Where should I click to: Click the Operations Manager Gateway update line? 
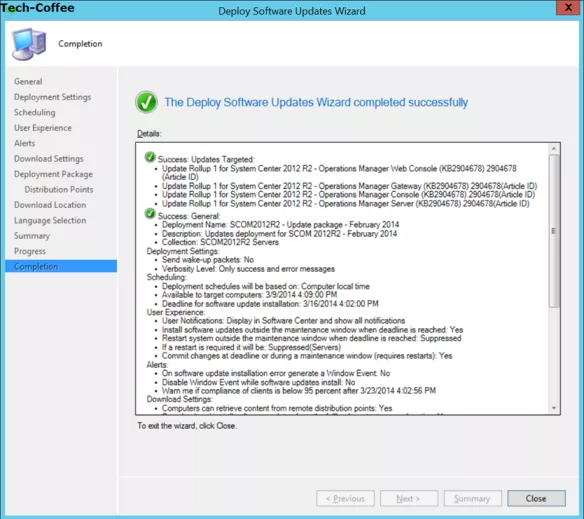pos(349,186)
